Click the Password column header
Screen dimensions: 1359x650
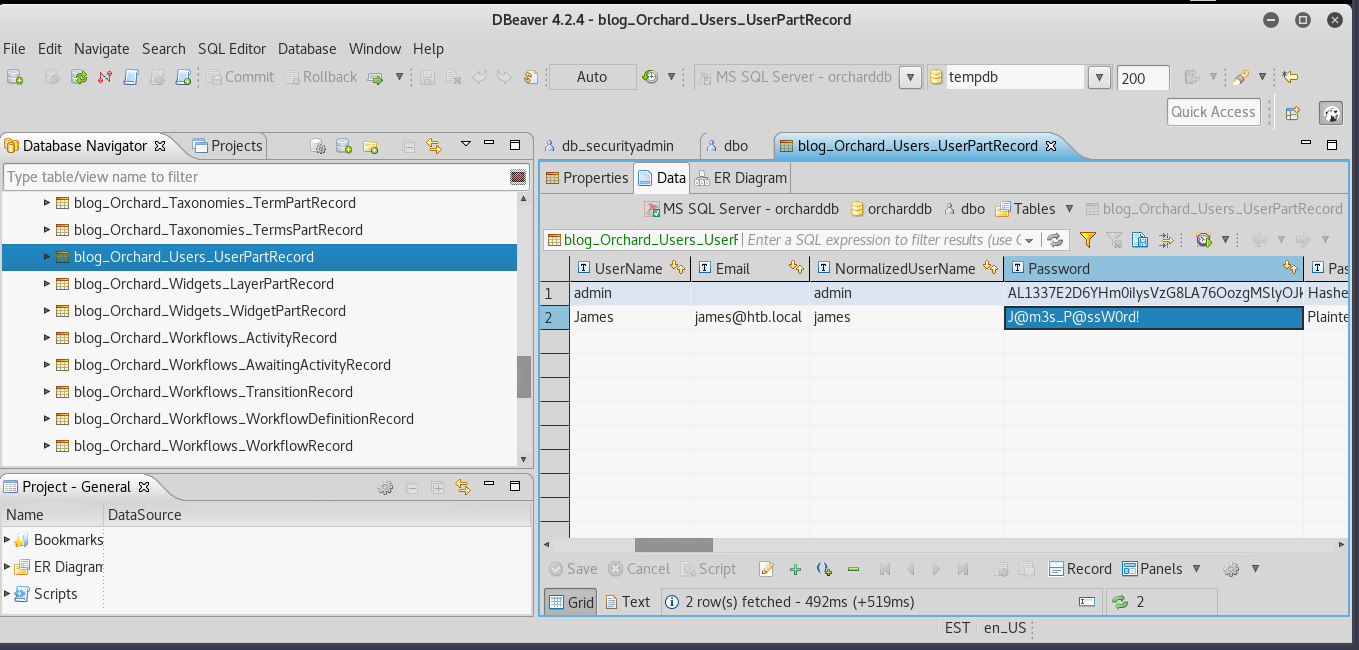click(1153, 268)
